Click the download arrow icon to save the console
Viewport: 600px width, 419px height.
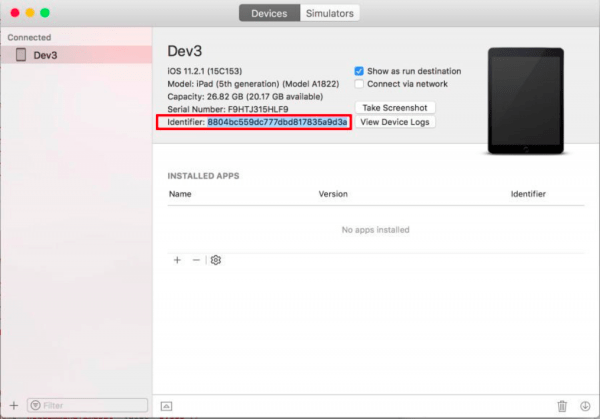tap(585, 406)
